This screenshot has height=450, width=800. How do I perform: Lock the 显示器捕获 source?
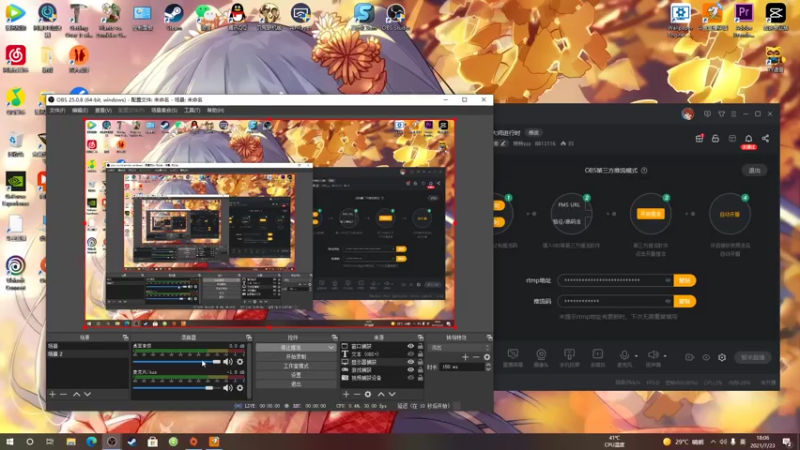pyautogui.click(x=420, y=362)
